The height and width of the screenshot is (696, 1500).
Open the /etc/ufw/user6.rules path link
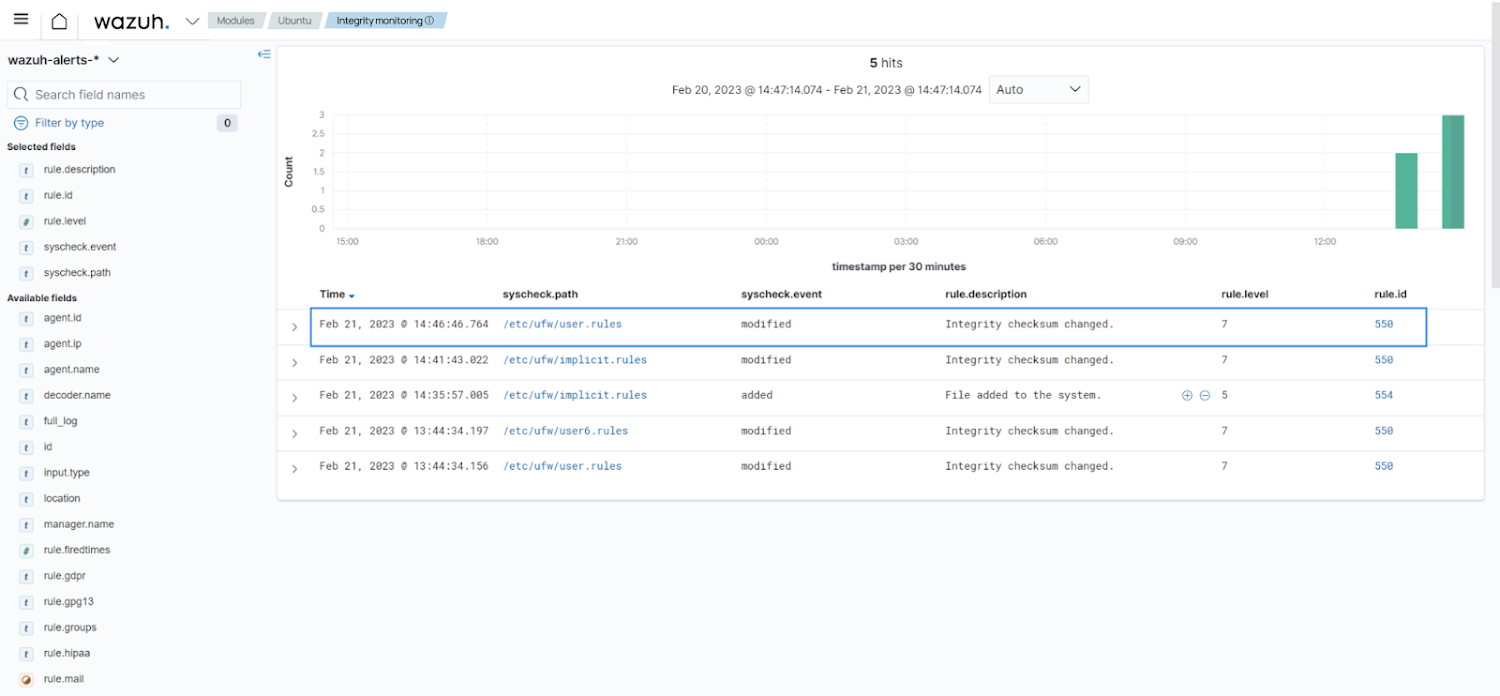tap(565, 431)
